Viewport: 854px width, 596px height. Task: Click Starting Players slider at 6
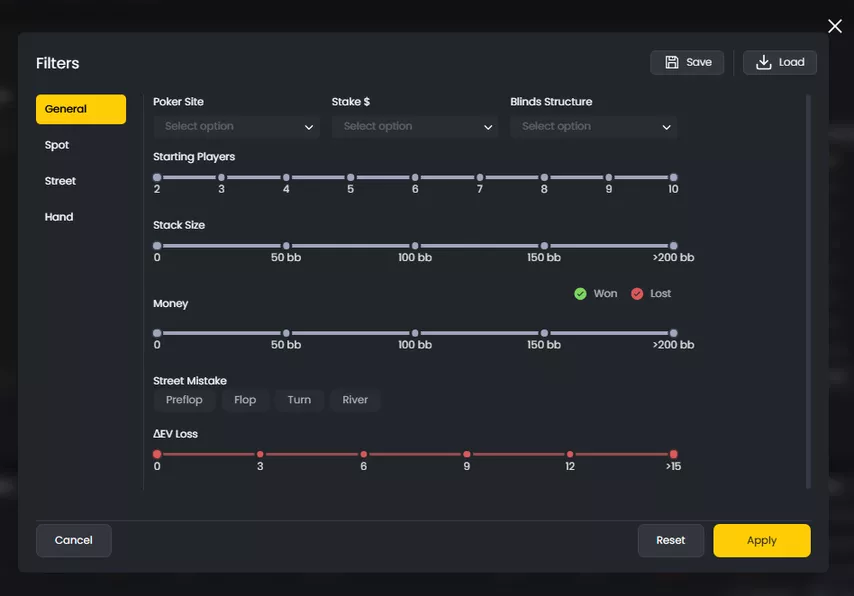(x=415, y=177)
